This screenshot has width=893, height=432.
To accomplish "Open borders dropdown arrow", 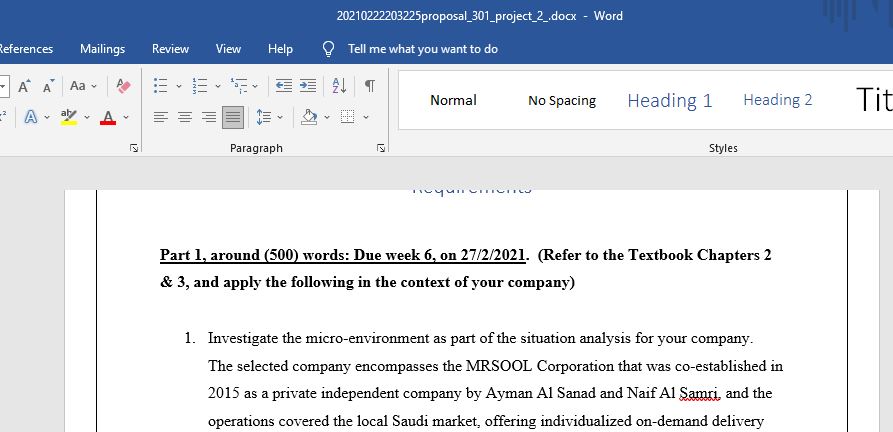I will (x=365, y=117).
